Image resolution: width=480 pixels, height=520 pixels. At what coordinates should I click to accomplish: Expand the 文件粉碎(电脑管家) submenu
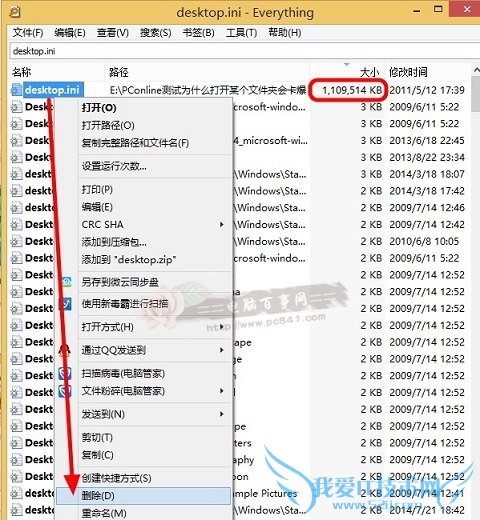pos(155,391)
